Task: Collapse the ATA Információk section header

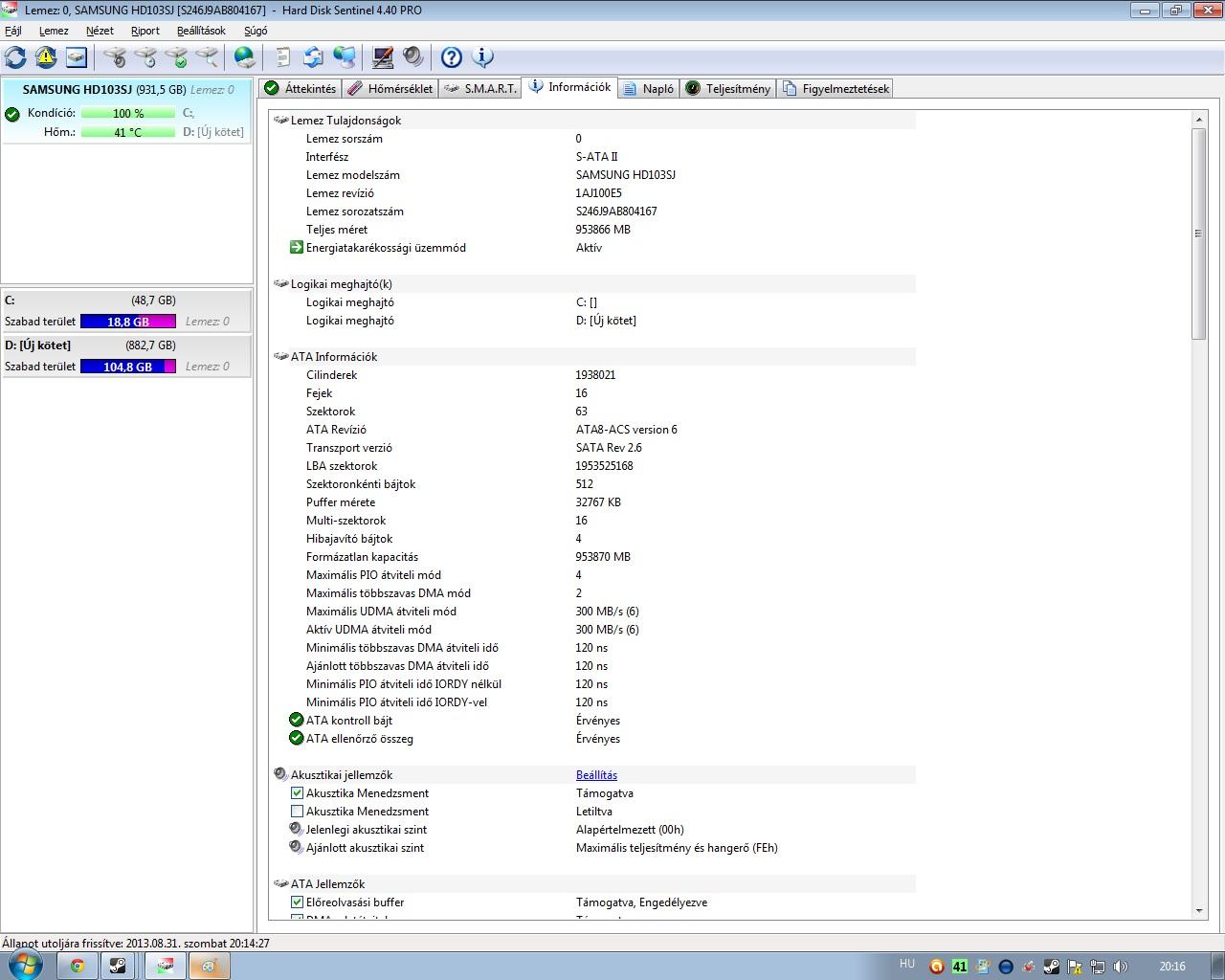Action: pyautogui.click(x=593, y=357)
